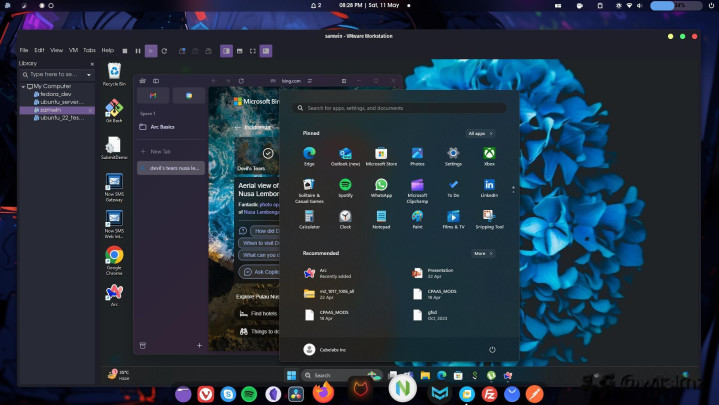Open the Tabs menu in VMware
719x405 pixels.
tap(89, 50)
